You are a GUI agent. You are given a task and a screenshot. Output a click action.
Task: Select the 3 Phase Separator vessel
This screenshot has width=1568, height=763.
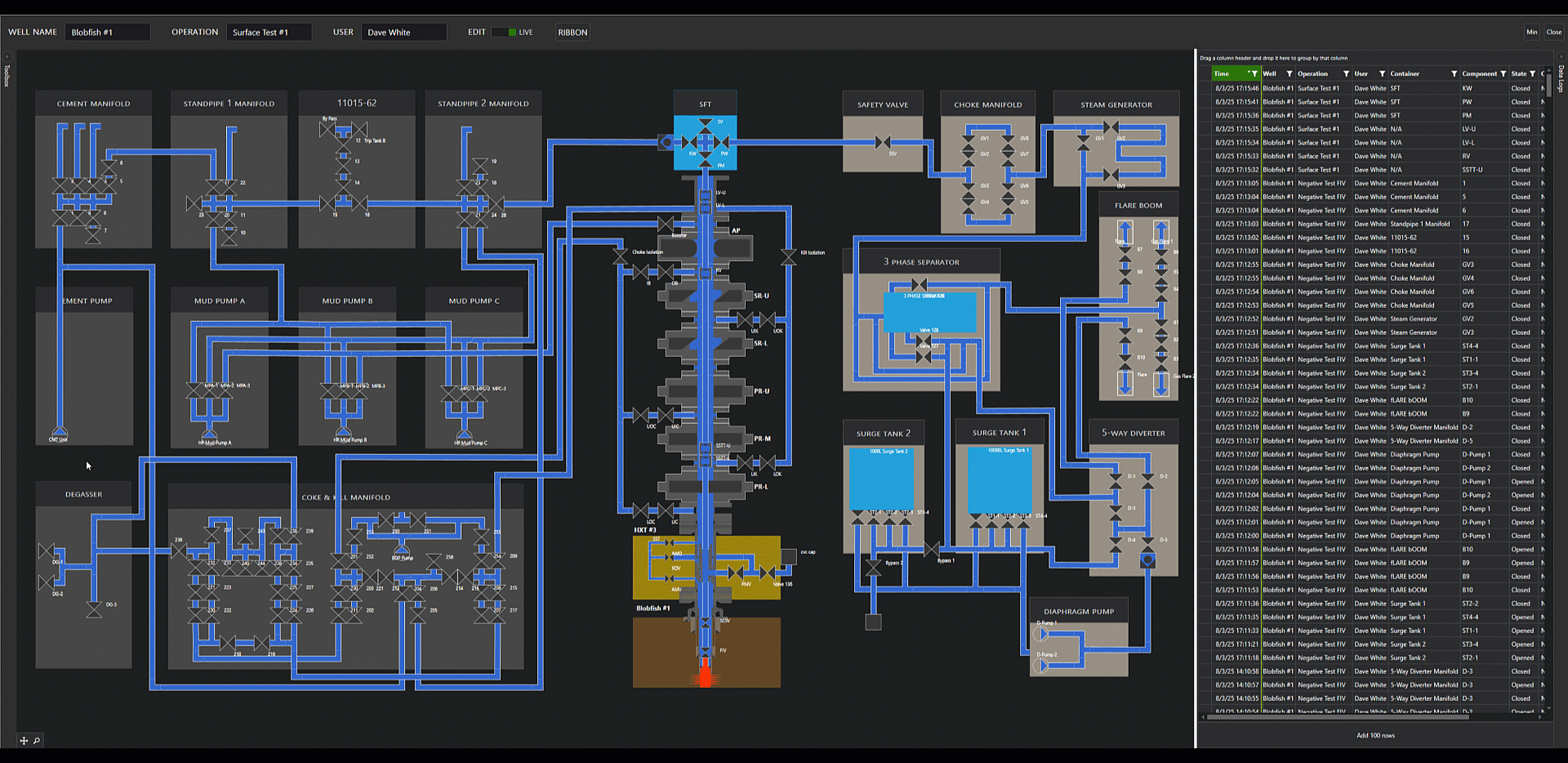pos(929,312)
